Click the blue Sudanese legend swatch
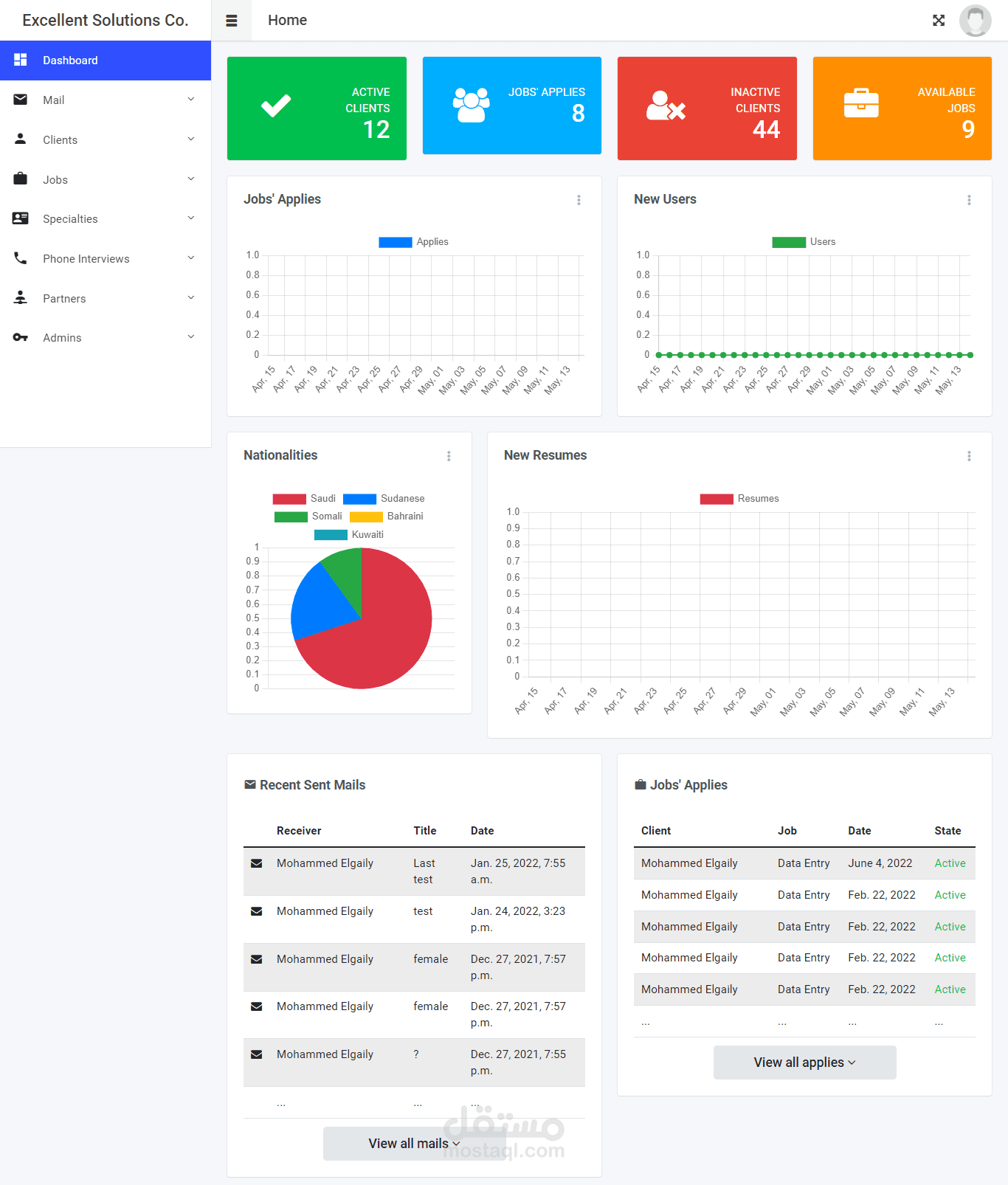 359,499
